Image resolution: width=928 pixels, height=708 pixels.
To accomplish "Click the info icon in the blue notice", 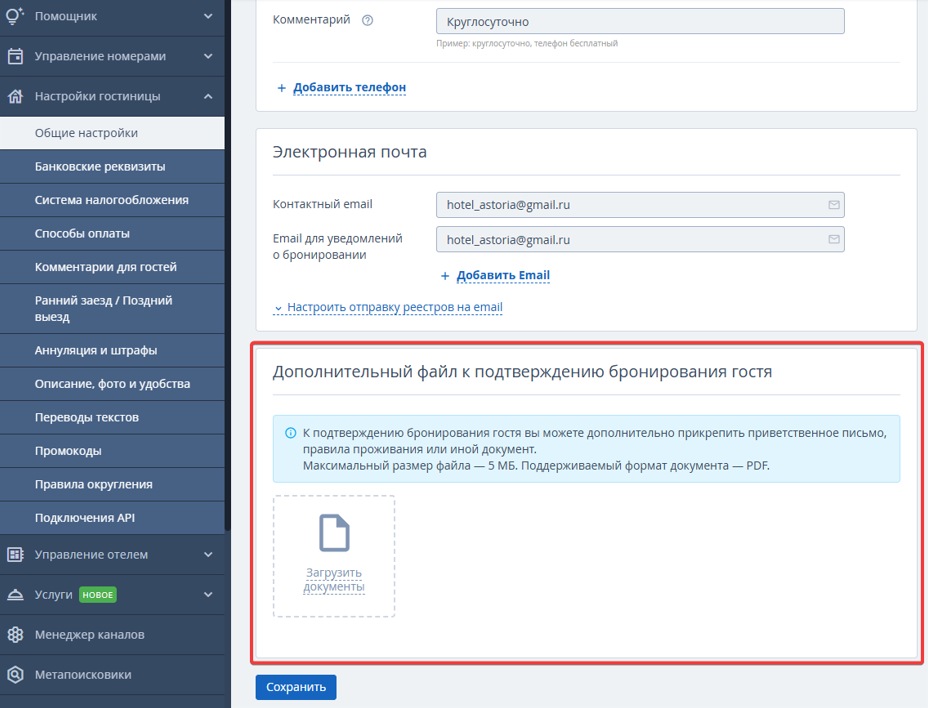I will [x=291, y=433].
